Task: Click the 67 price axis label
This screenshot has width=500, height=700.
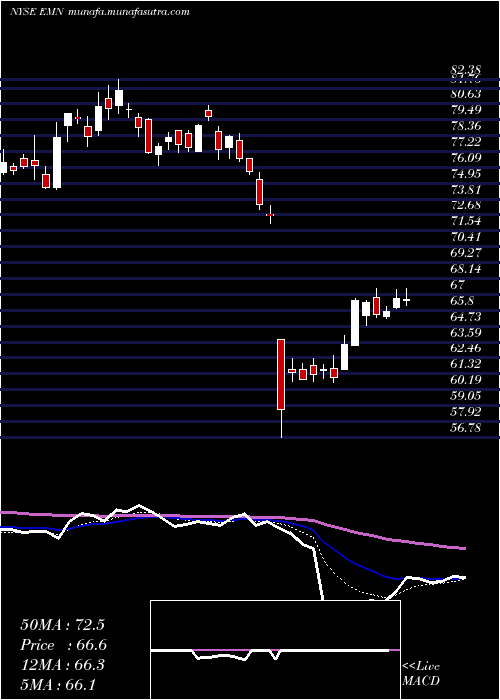Action: click(458, 284)
